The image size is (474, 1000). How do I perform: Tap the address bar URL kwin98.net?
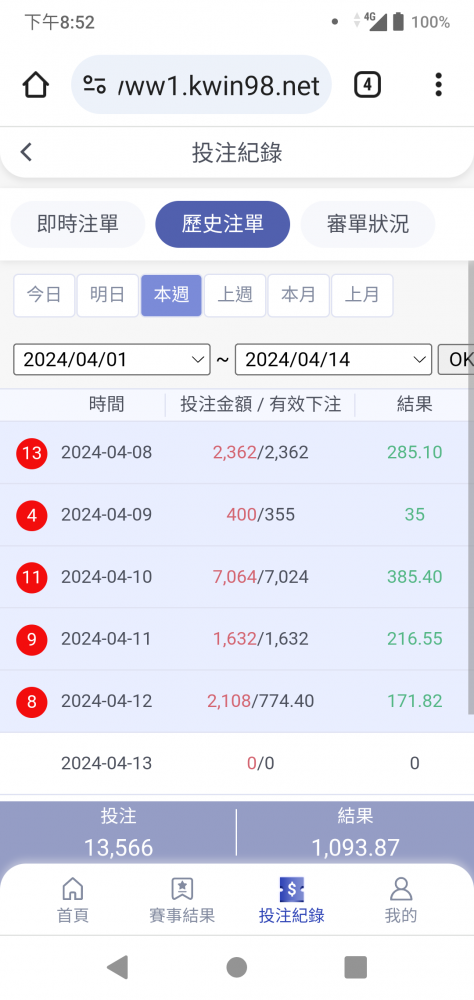pos(219,85)
